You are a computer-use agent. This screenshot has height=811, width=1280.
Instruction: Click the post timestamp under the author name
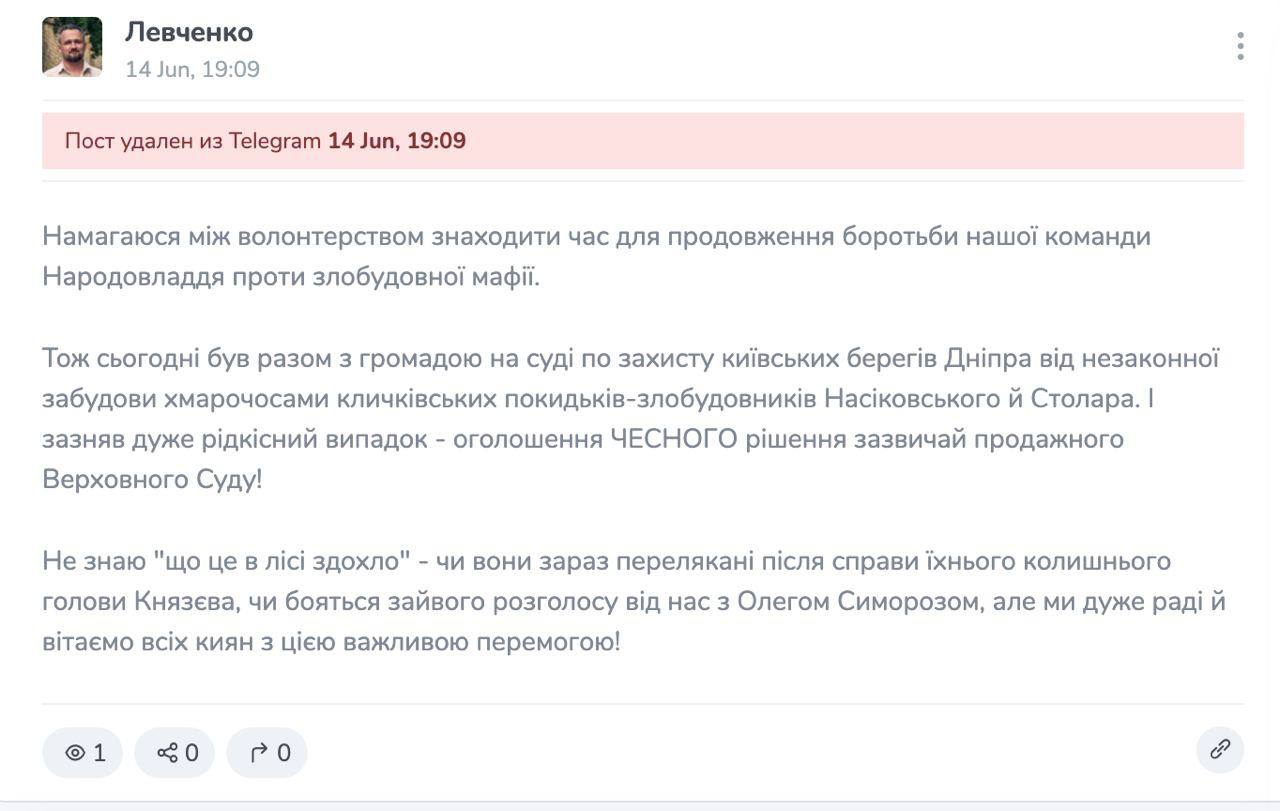click(x=192, y=69)
